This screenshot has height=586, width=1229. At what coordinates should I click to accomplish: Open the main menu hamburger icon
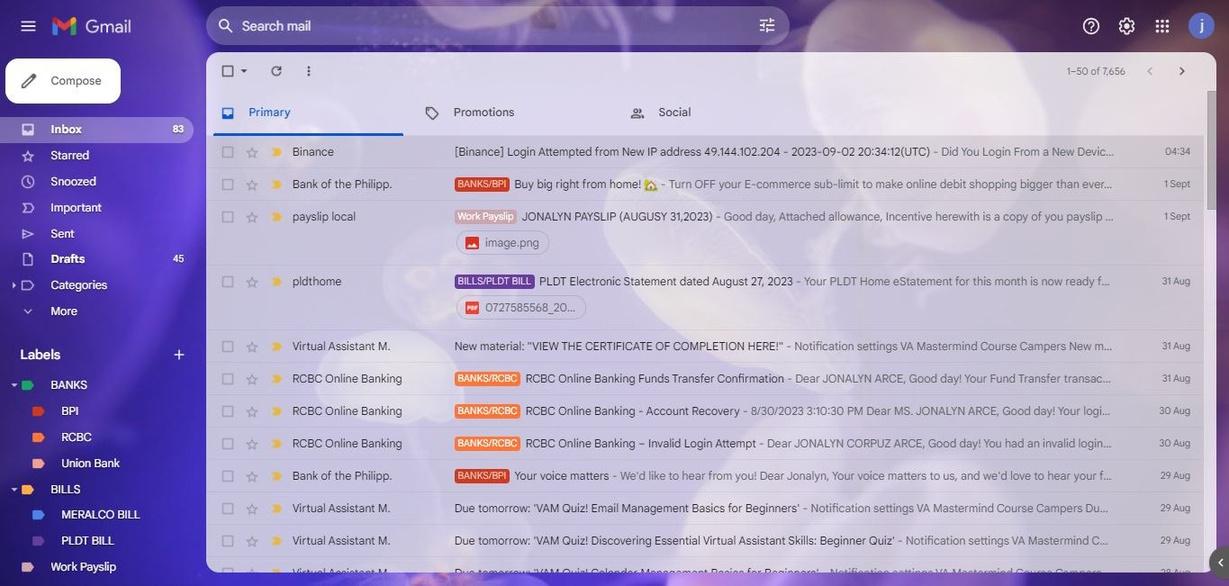(x=28, y=26)
